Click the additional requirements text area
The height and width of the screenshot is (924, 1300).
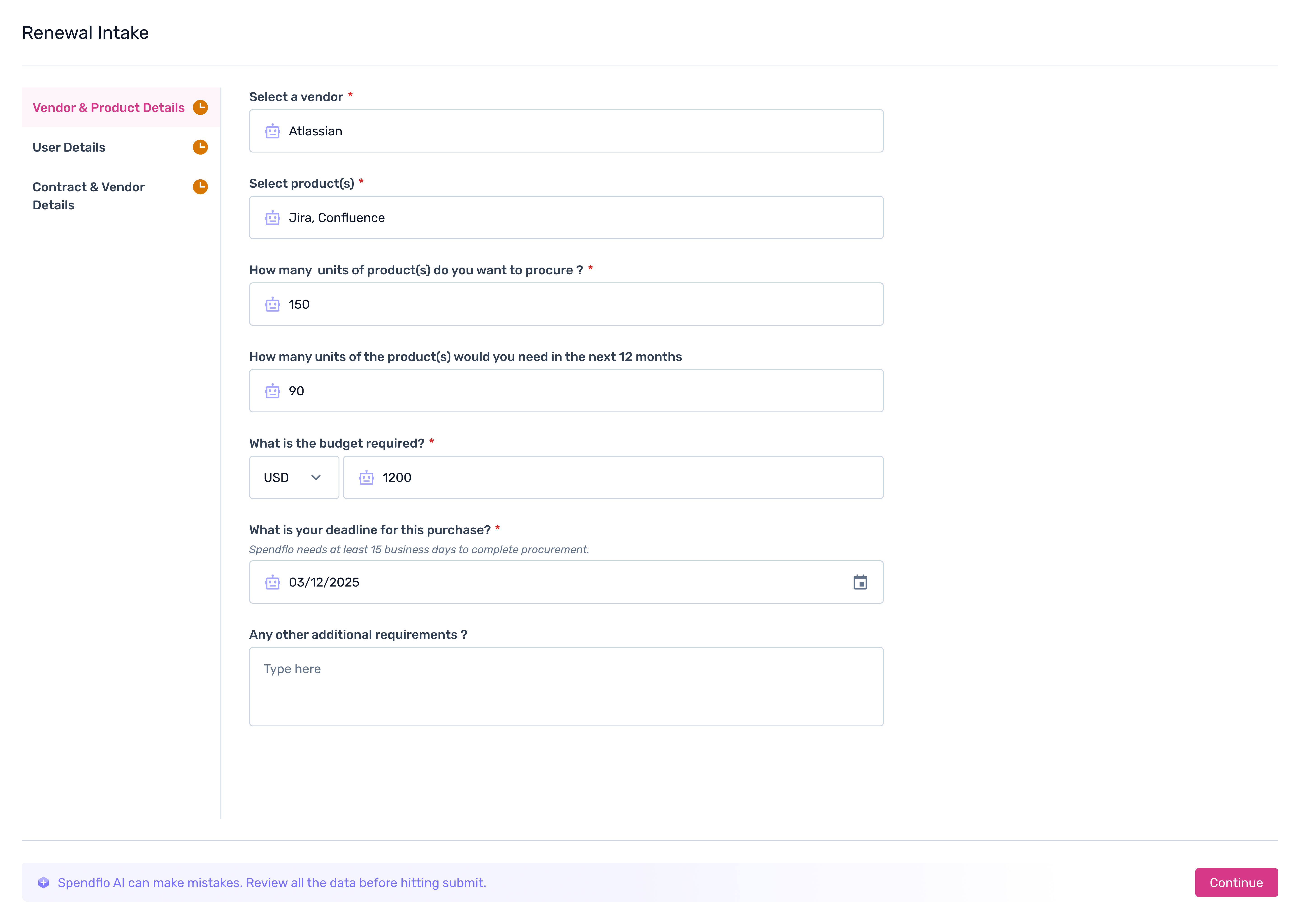tap(566, 686)
